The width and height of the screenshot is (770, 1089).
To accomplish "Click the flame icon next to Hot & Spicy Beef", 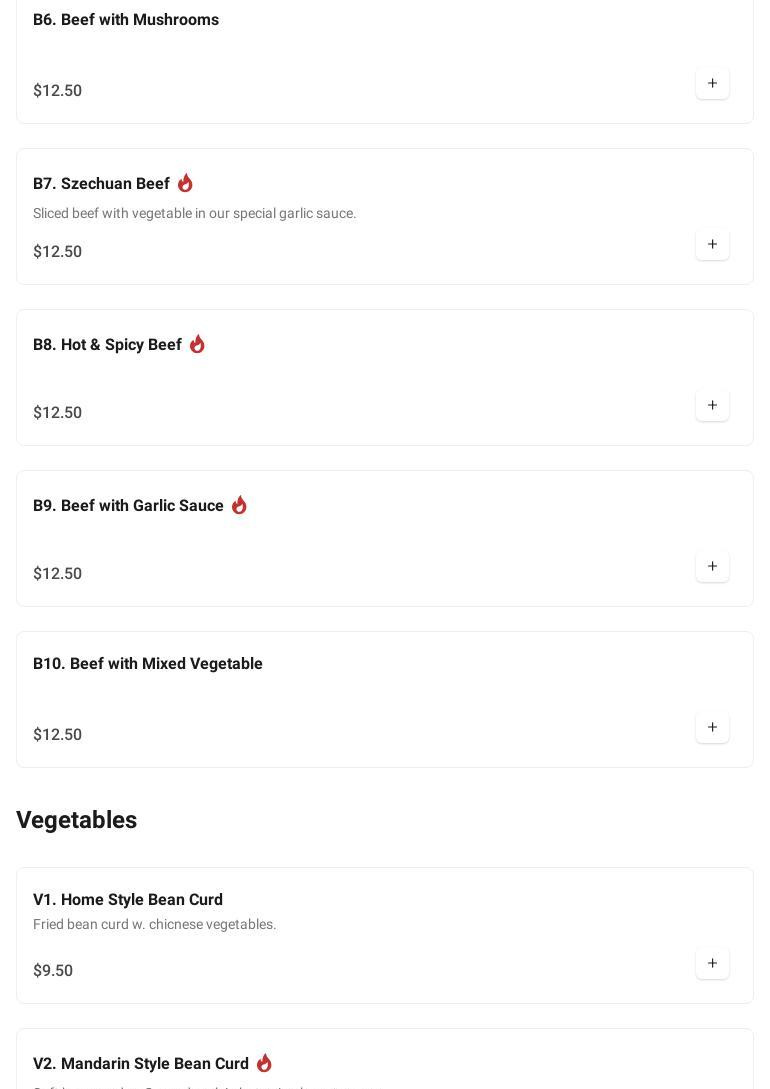I will click(197, 344).
